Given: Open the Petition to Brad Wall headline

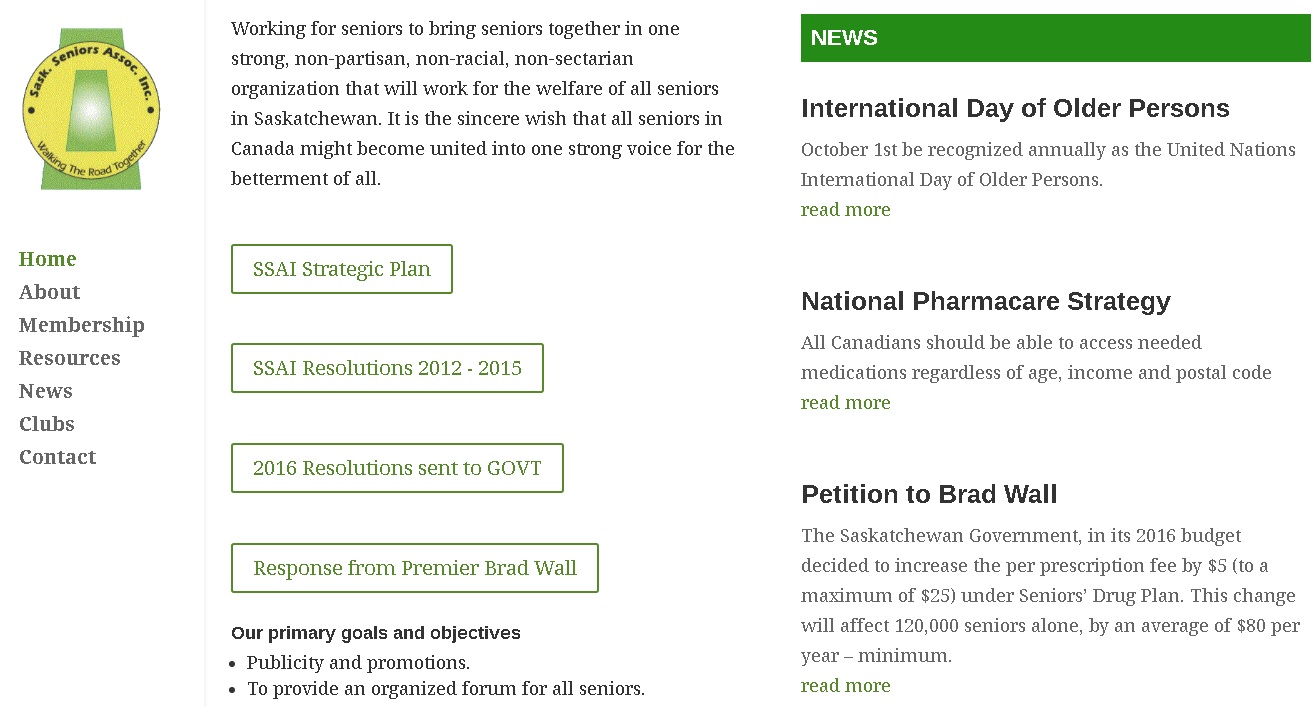Looking at the screenshot, I should [x=929, y=494].
